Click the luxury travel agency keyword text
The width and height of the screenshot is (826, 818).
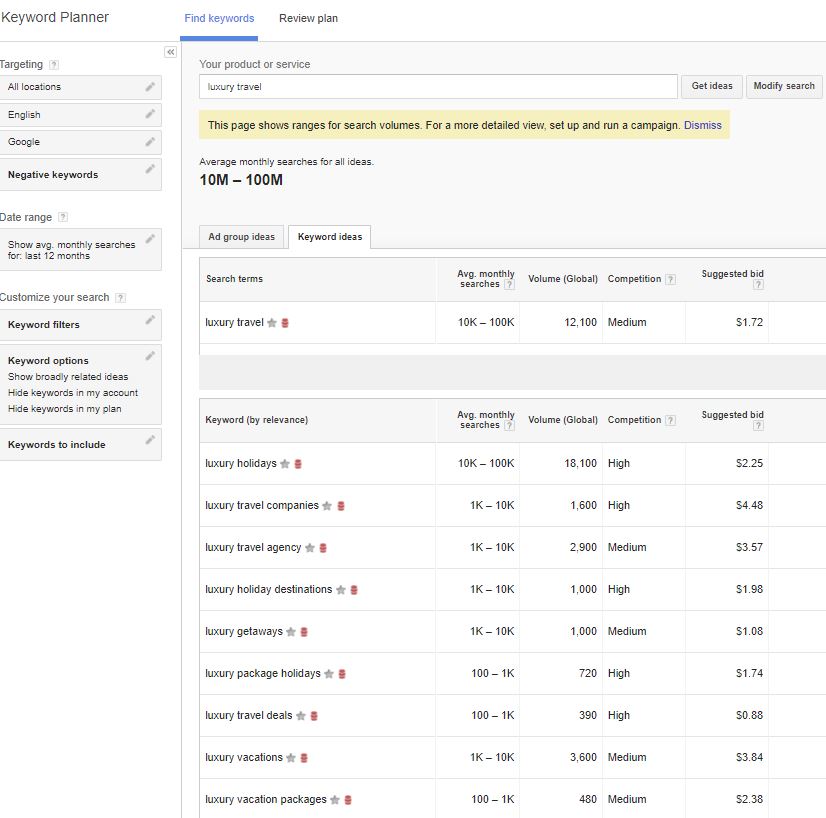pyautogui.click(x=253, y=548)
